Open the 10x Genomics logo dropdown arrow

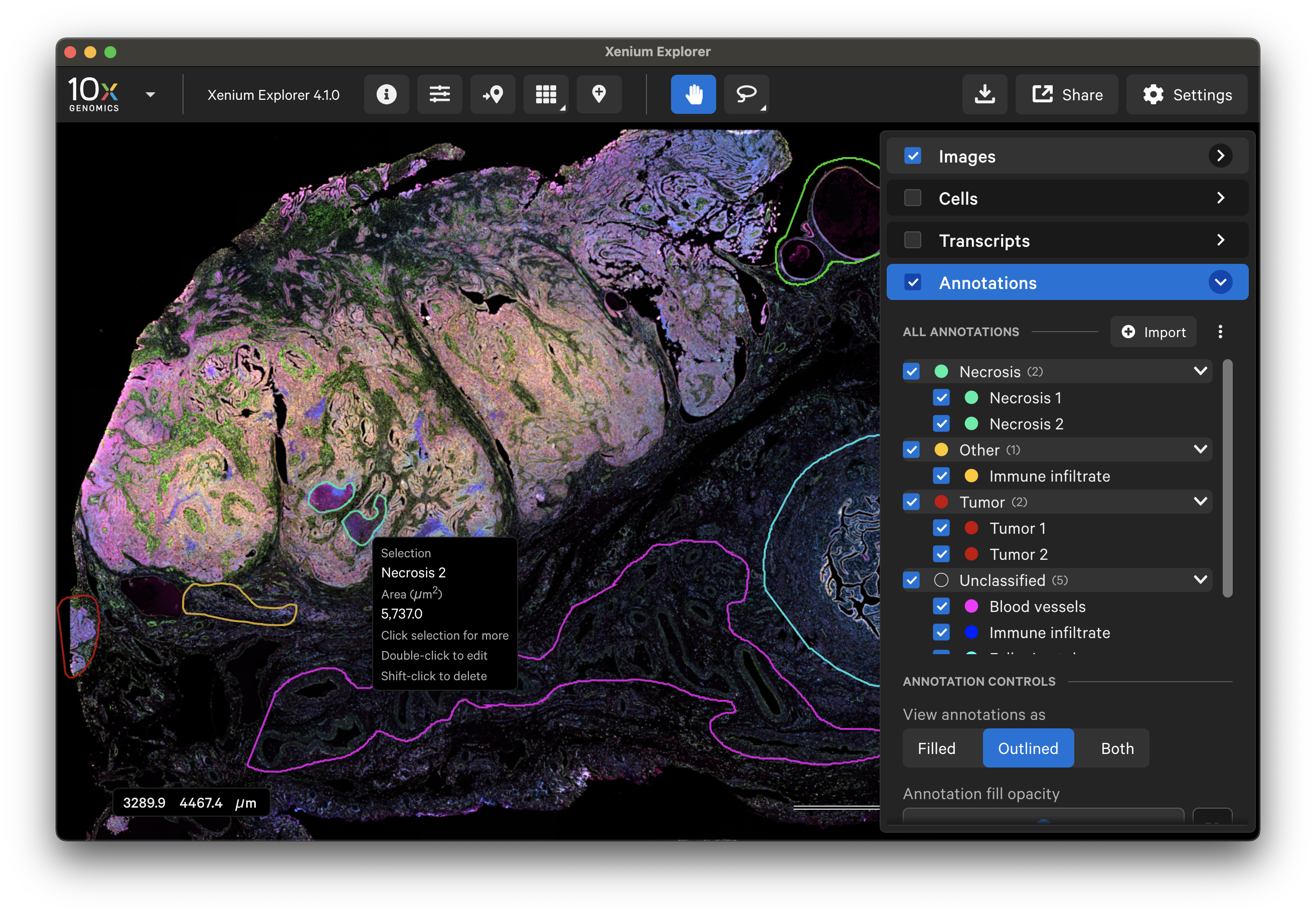150,95
